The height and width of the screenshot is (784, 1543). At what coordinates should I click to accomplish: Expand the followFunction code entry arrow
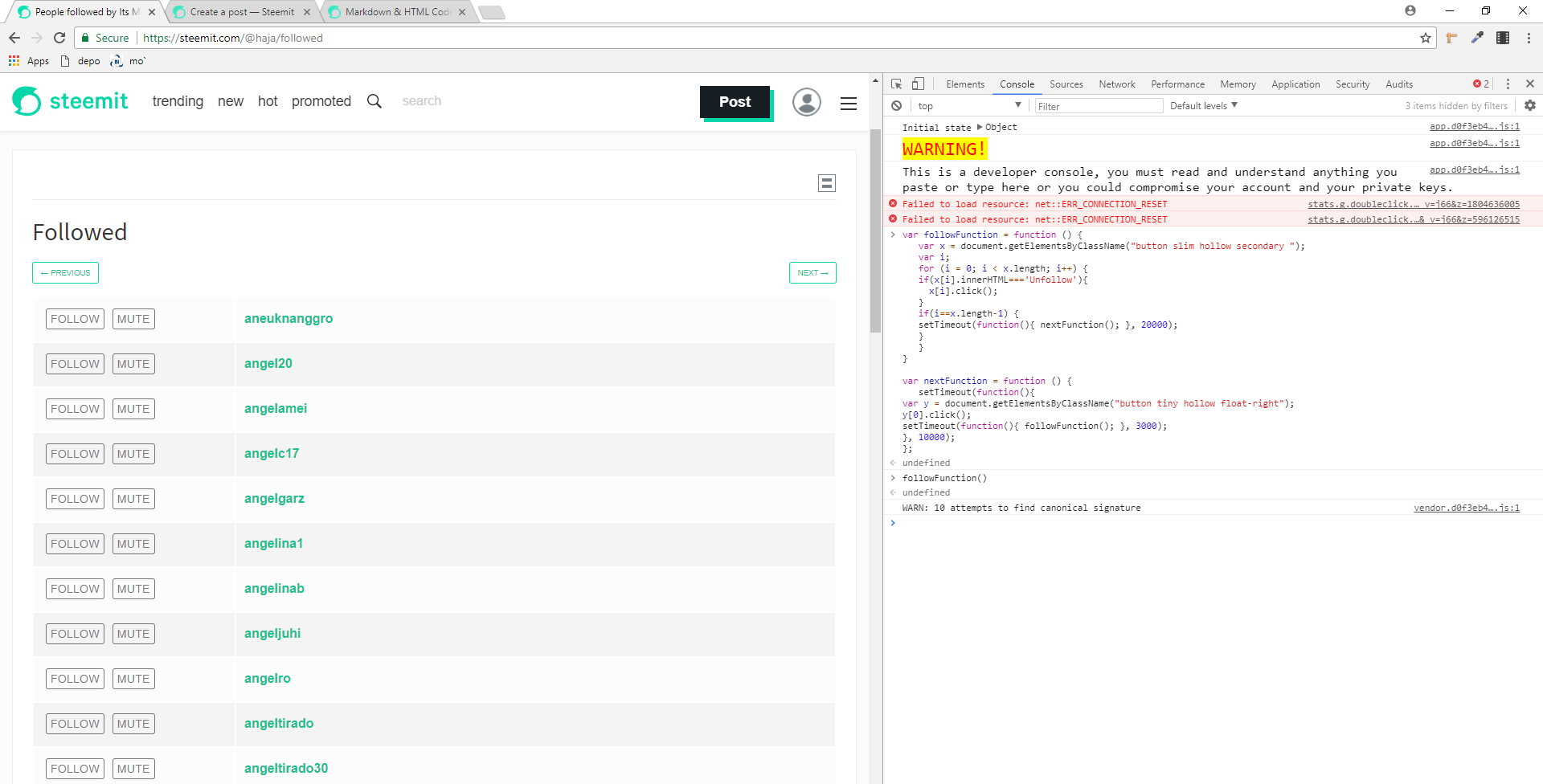pyautogui.click(x=892, y=235)
